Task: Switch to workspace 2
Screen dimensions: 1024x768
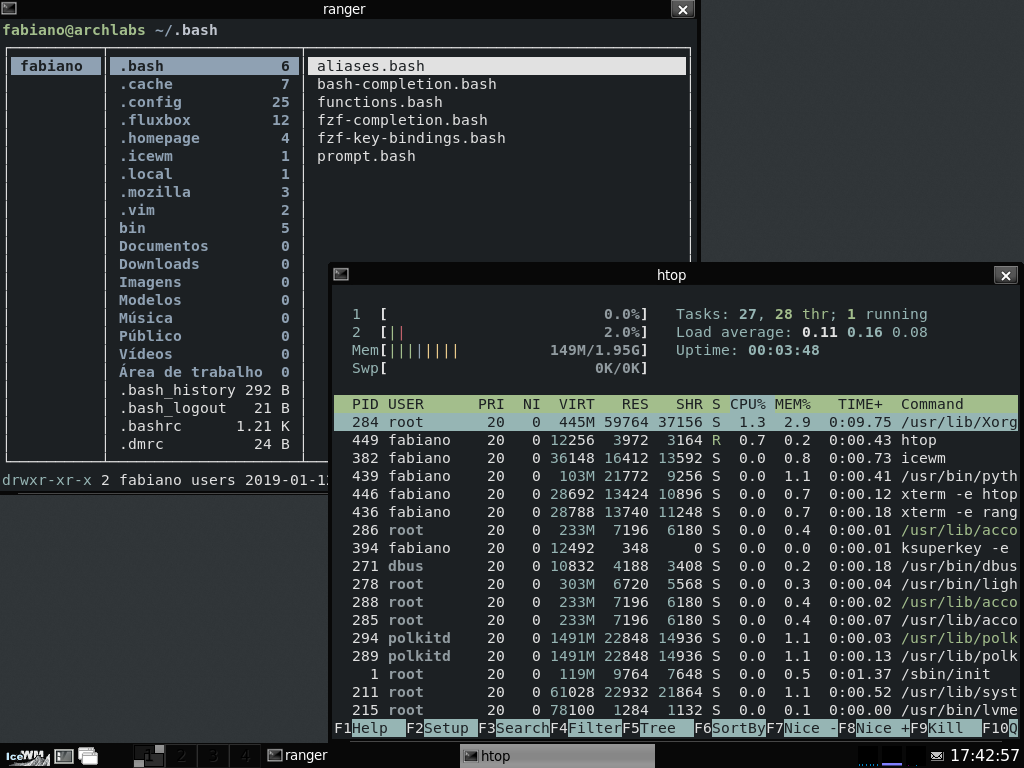Action: [x=181, y=756]
